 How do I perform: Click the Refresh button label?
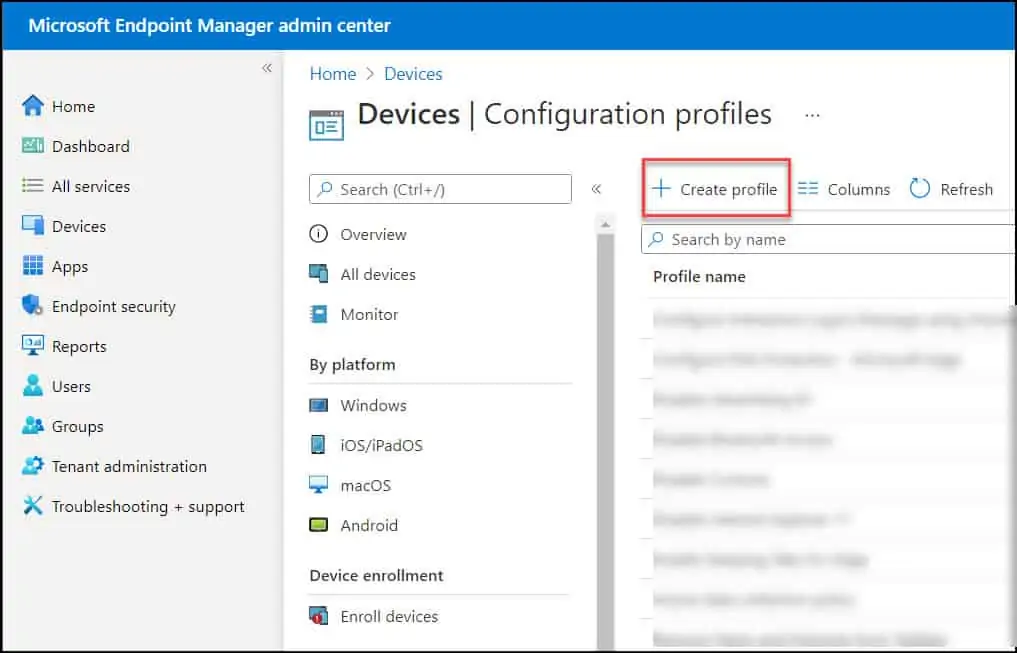click(x=966, y=189)
